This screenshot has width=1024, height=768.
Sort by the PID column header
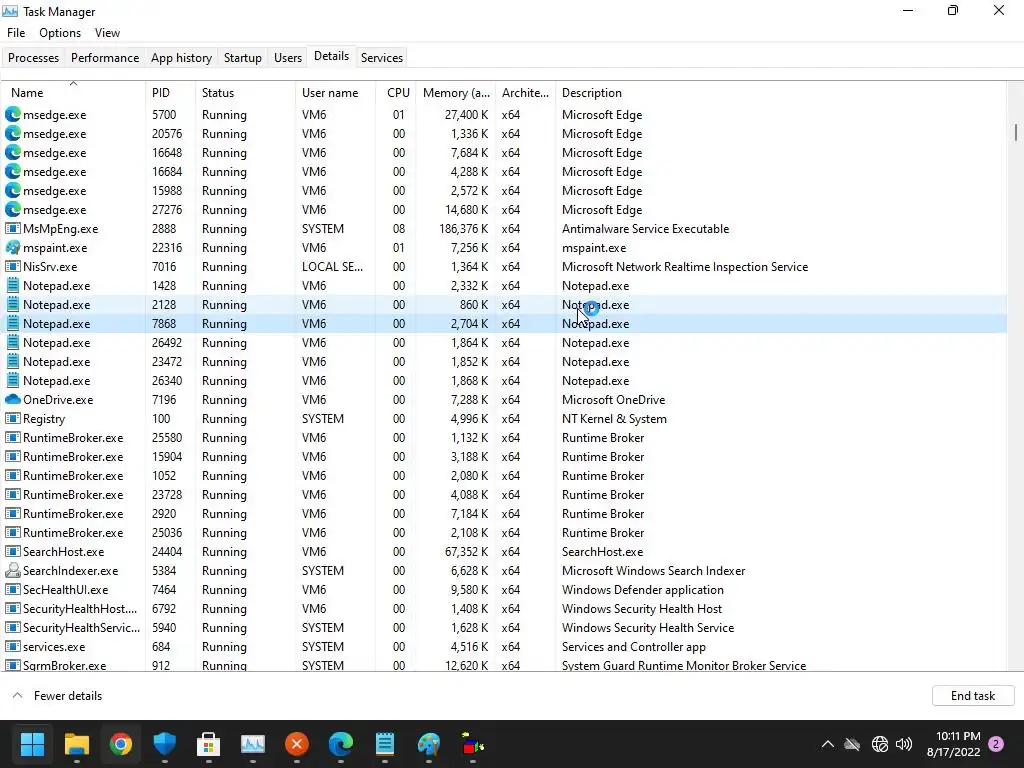pyautogui.click(x=170, y=93)
